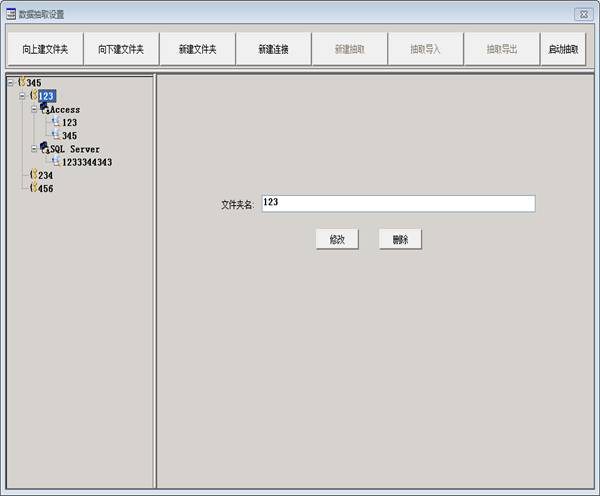
Task: Click the 1233344343 connection icon
Action: (56, 161)
